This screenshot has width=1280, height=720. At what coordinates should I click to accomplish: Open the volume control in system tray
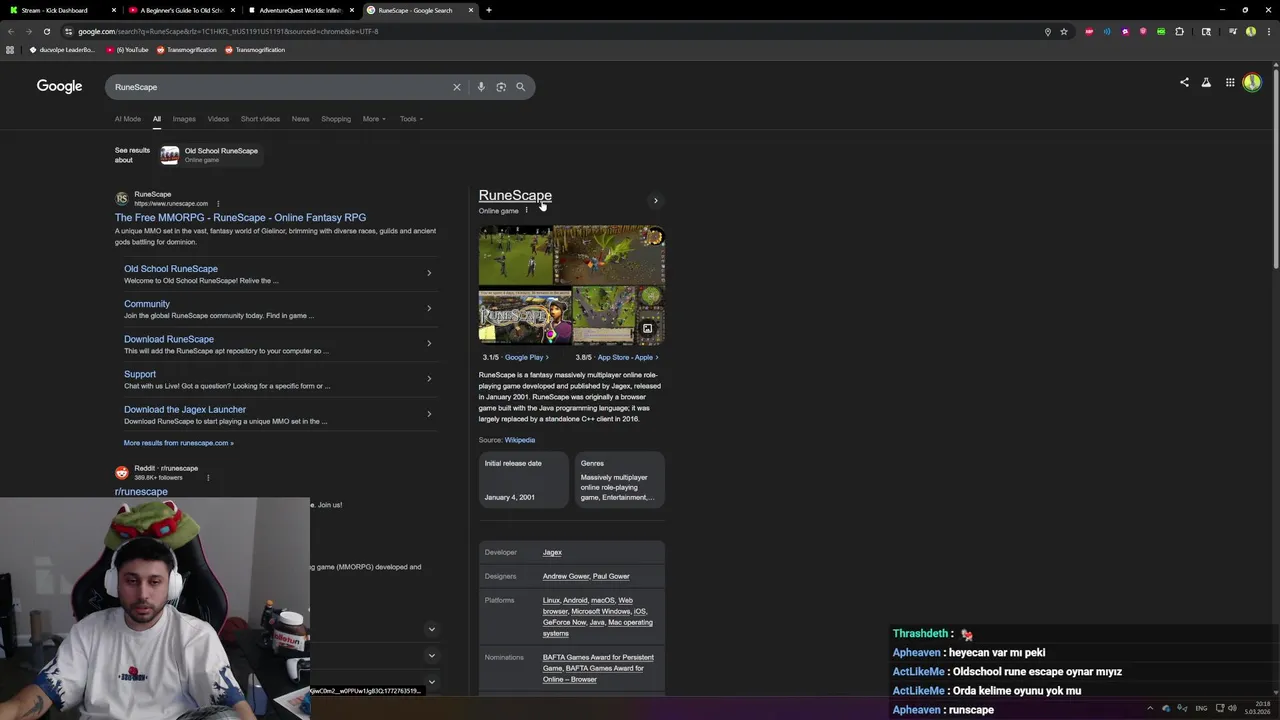click(1232, 708)
